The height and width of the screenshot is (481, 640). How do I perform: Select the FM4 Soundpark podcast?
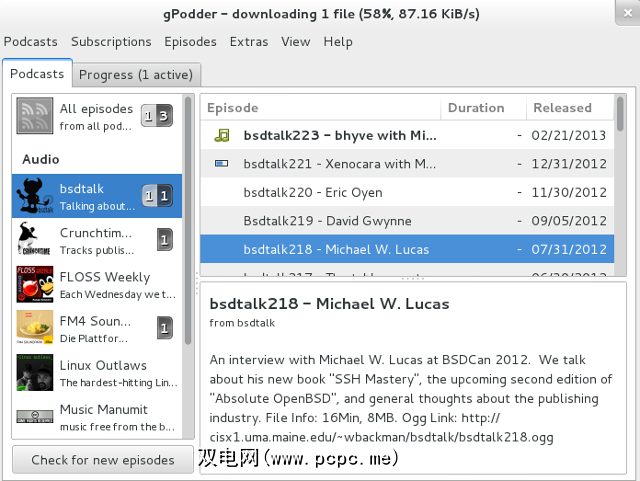97,328
